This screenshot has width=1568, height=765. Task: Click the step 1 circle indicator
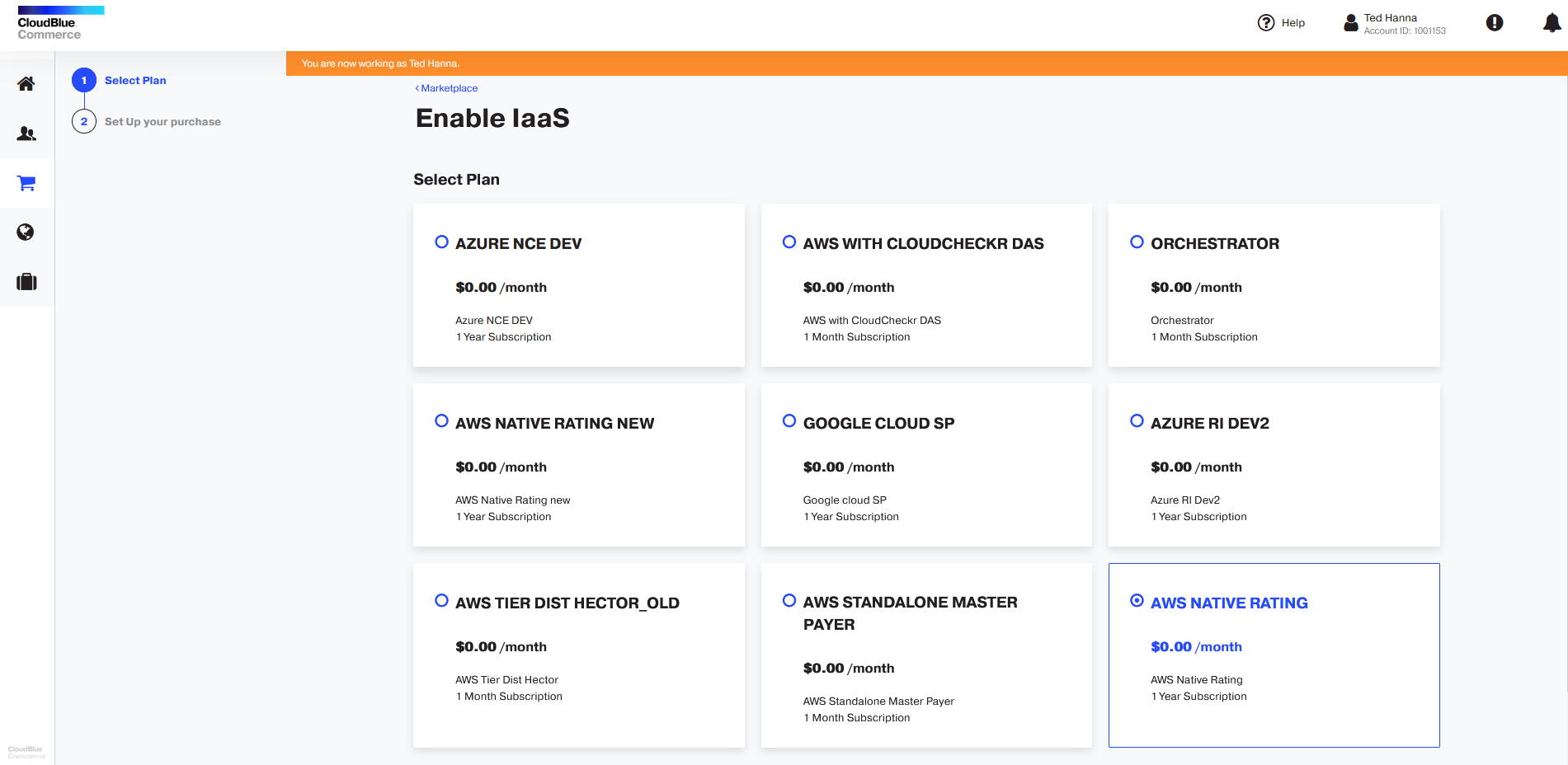[x=84, y=80]
